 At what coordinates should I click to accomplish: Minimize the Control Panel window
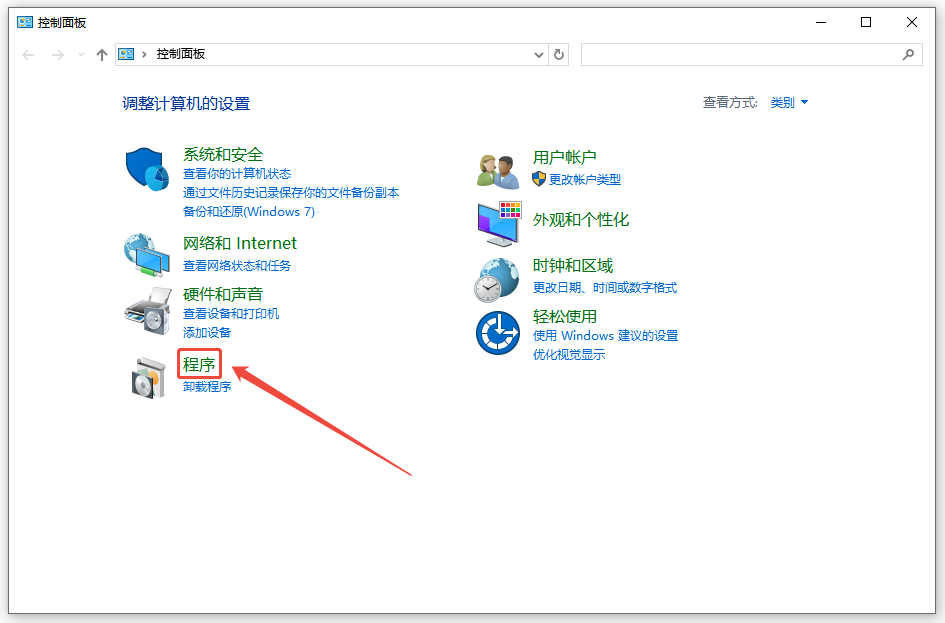[821, 22]
